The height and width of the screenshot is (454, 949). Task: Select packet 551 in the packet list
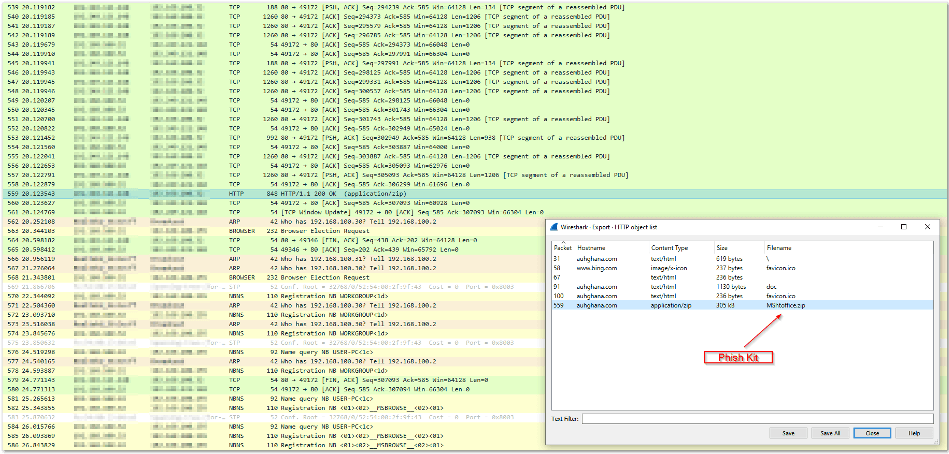pos(474,119)
